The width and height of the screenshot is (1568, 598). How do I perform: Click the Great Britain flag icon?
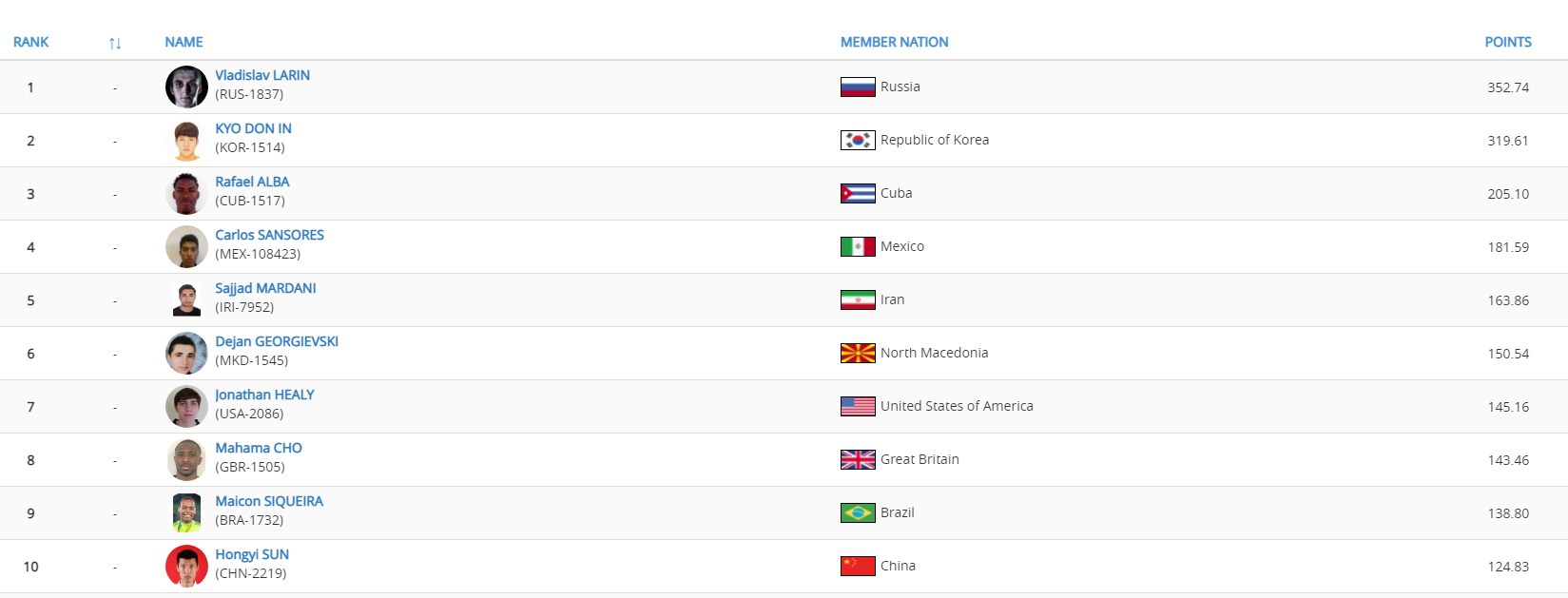(x=858, y=460)
